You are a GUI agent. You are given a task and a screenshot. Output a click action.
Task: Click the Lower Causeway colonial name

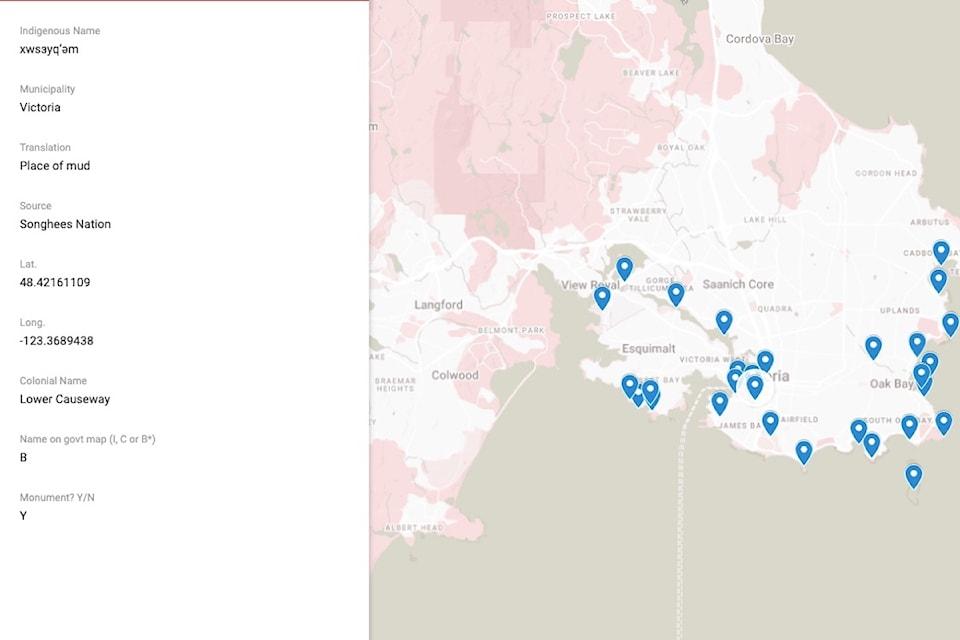(65, 399)
